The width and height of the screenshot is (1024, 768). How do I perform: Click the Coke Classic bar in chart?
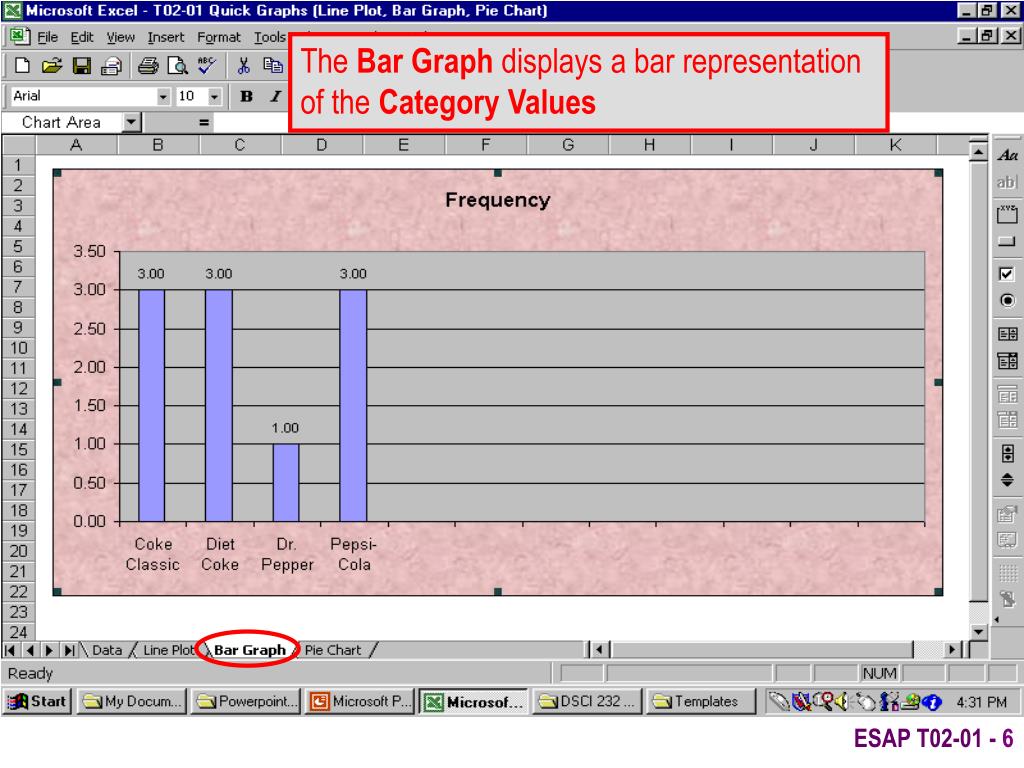151,405
